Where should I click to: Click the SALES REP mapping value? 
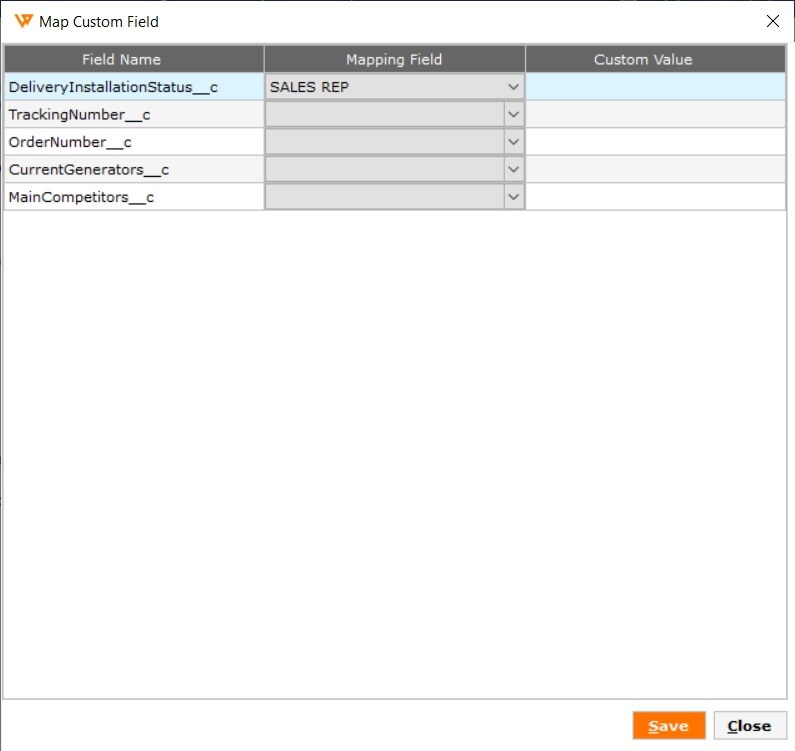[x=309, y=87]
